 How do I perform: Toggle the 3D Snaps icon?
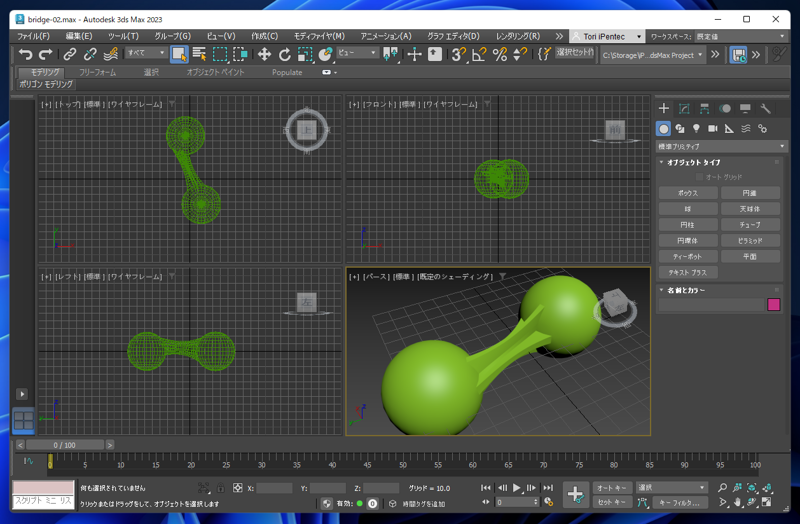point(458,54)
